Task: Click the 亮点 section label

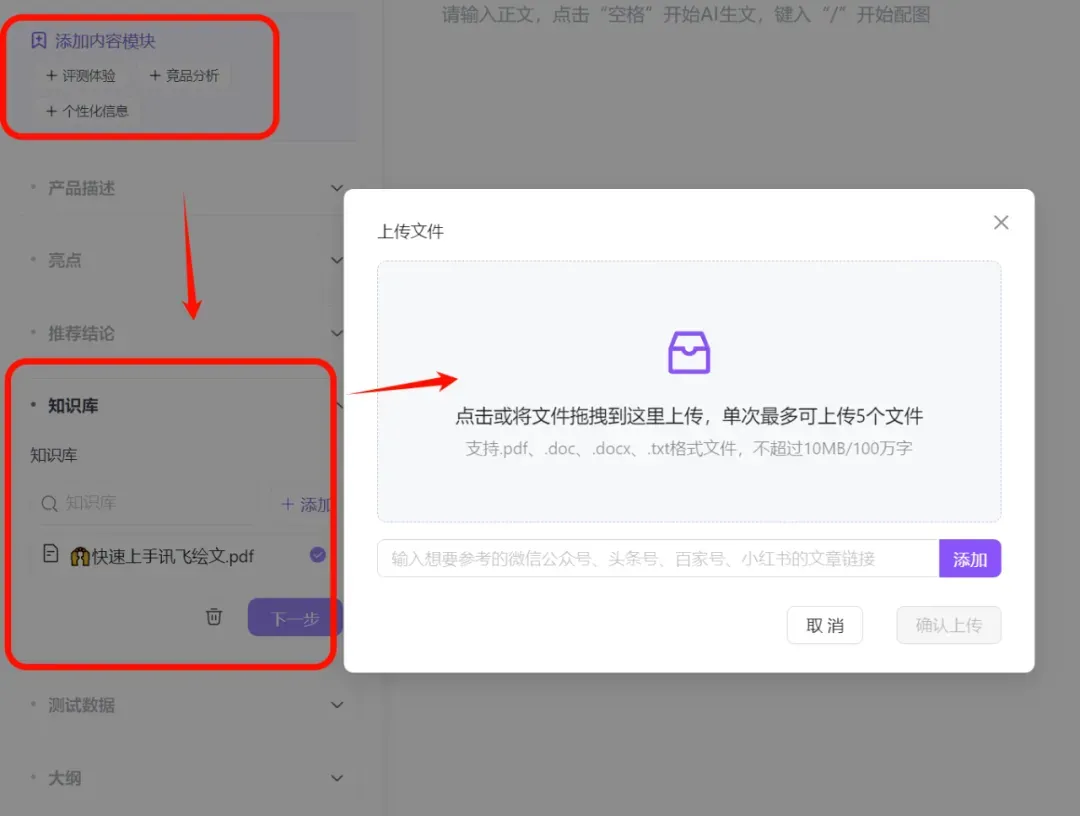Action: coord(65,260)
